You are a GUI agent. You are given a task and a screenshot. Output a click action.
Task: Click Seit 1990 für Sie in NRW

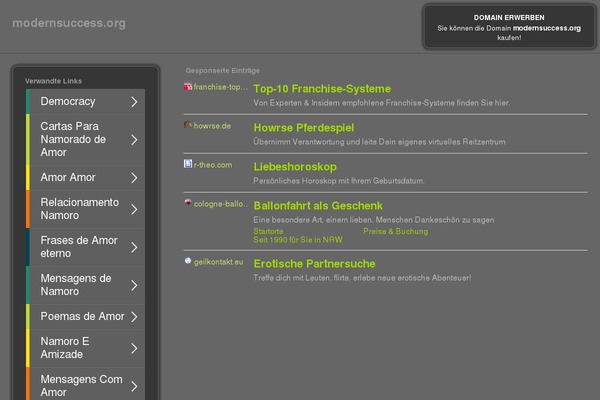[298, 240]
